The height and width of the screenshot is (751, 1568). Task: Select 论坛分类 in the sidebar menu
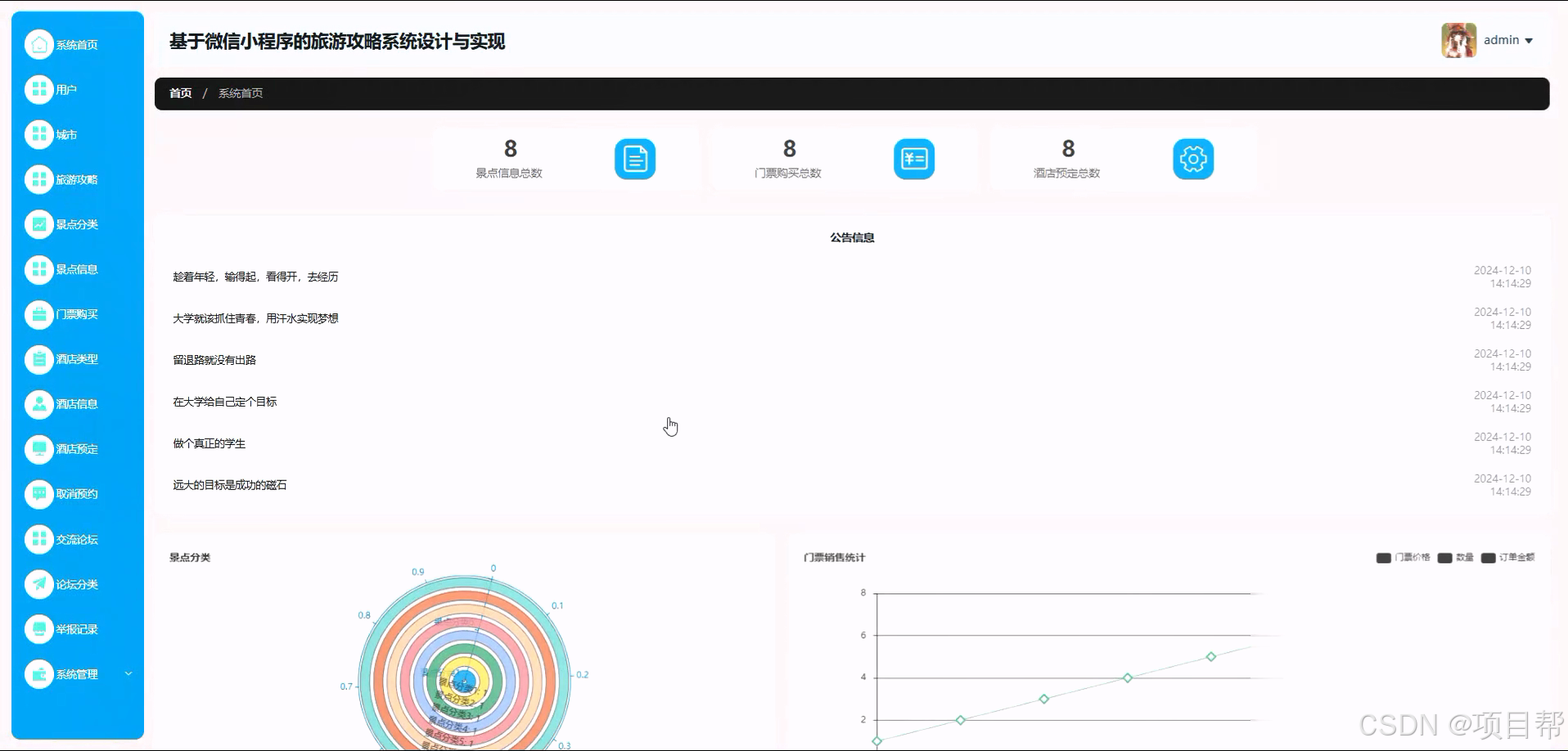click(76, 584)
